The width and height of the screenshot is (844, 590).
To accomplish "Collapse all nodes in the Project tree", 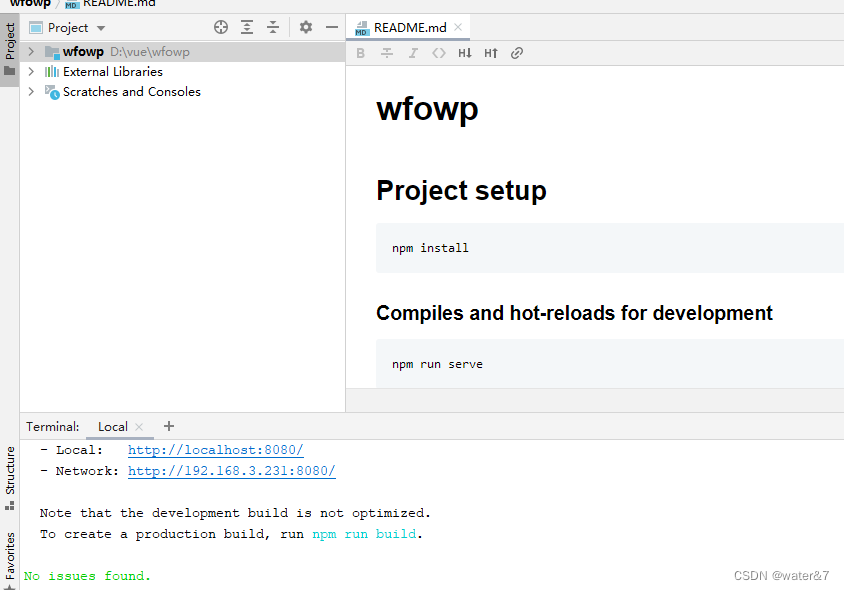I will pos(275,27).
